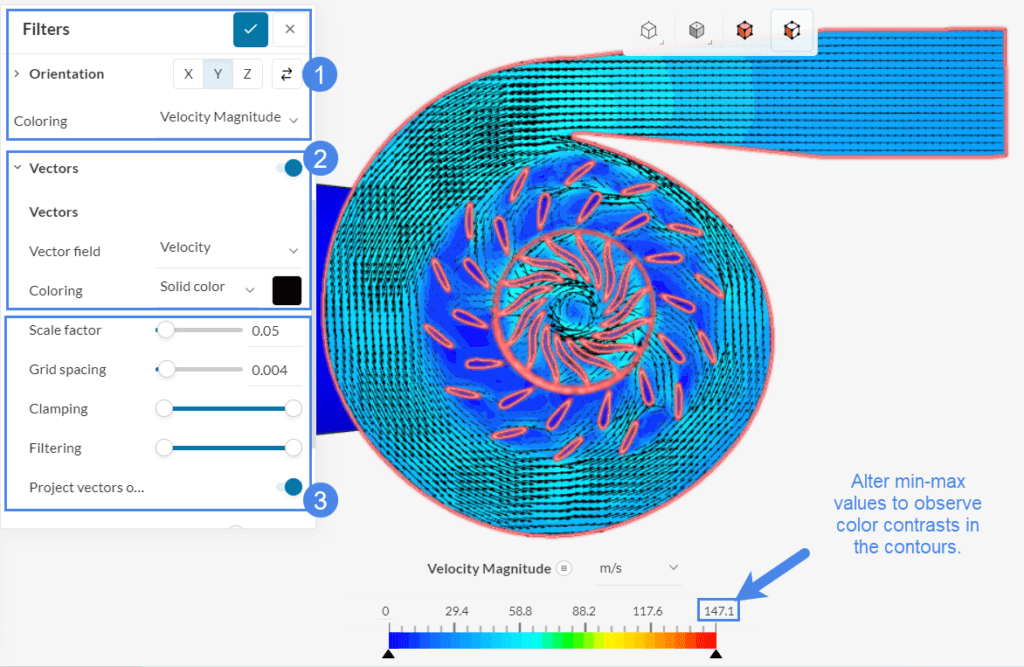The image size is (1024, 667).
Task: Apply filters with the blue checkmark icon
Action: pos(250,29)
